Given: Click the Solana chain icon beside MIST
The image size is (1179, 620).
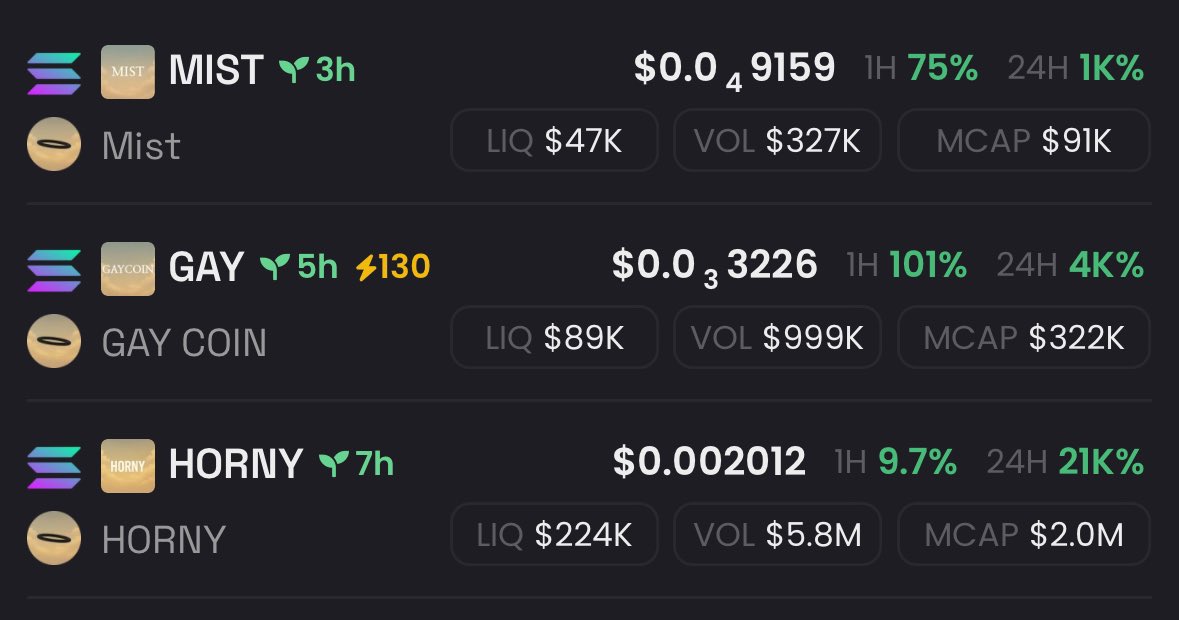Looking at the screenshot, I should point(54,73).
